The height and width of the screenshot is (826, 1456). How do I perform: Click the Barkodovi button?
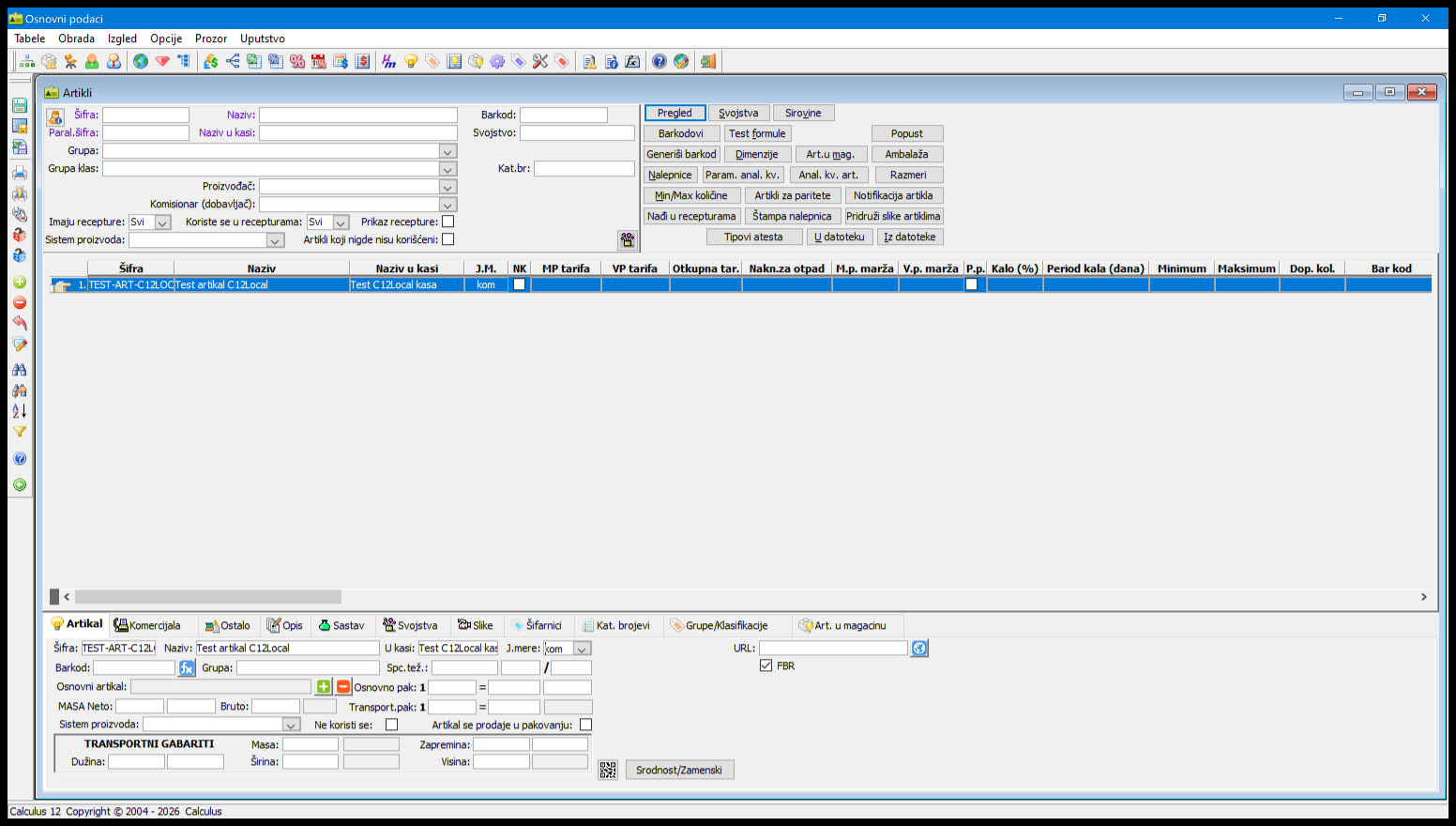[x=681, y=133]
